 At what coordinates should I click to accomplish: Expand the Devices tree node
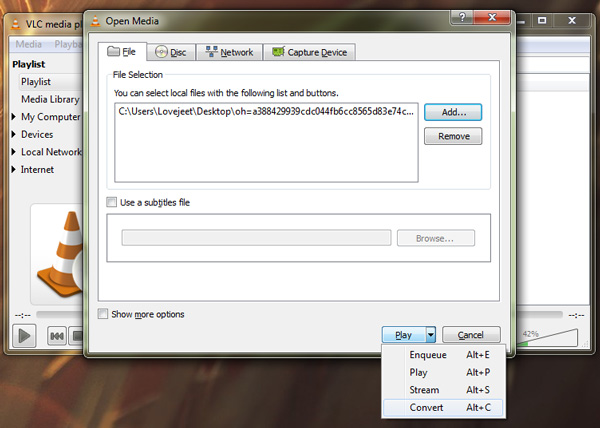click(x=14, y=134)
